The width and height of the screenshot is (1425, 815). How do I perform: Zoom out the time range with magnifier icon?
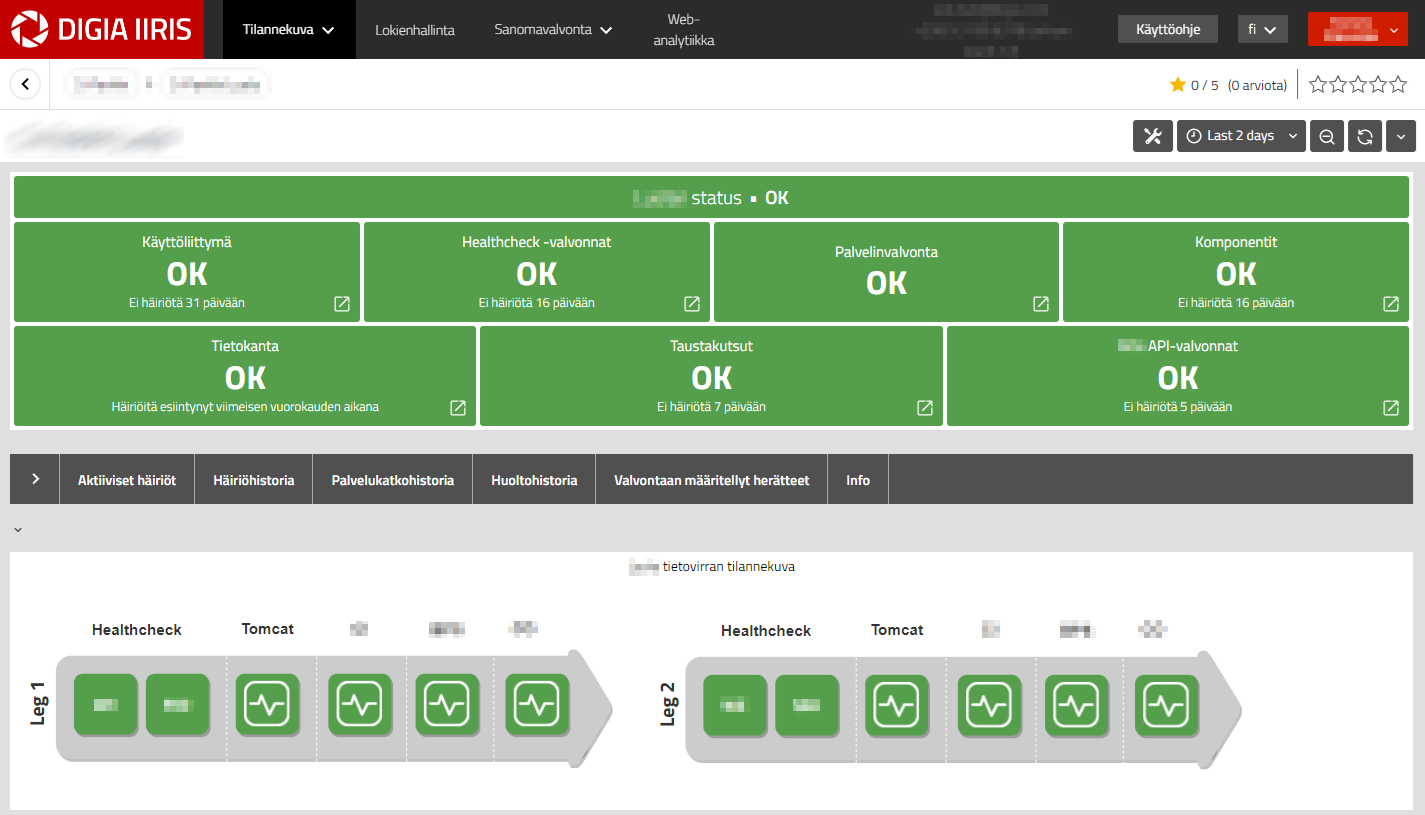(x=1327, y=136)
